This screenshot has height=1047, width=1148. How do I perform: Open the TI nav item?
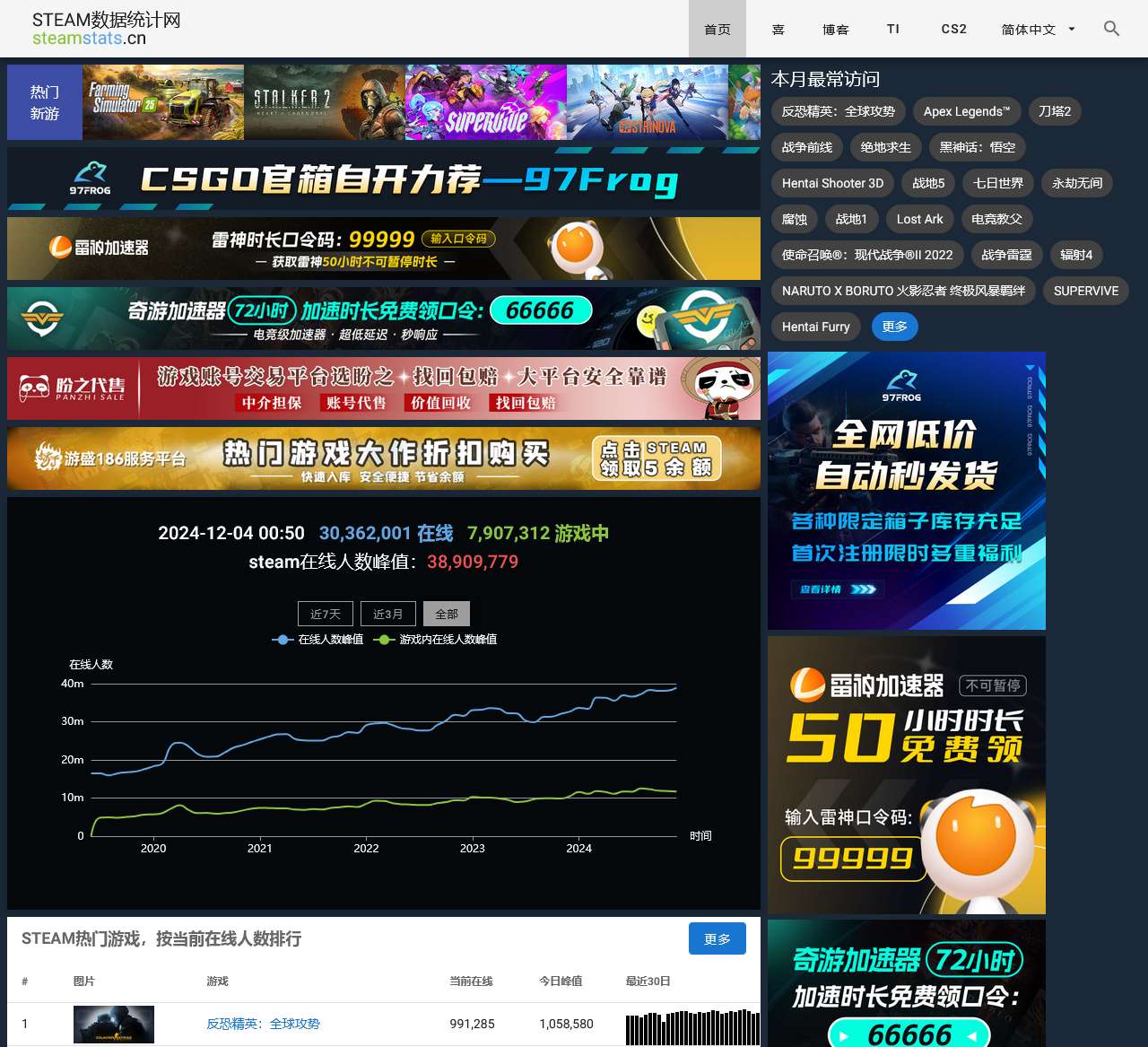coord(893,29)
